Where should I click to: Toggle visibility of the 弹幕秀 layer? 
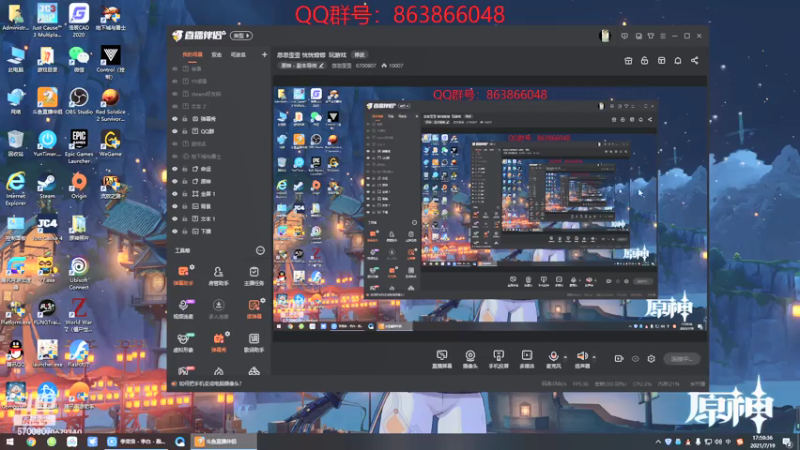click(174, 118)
